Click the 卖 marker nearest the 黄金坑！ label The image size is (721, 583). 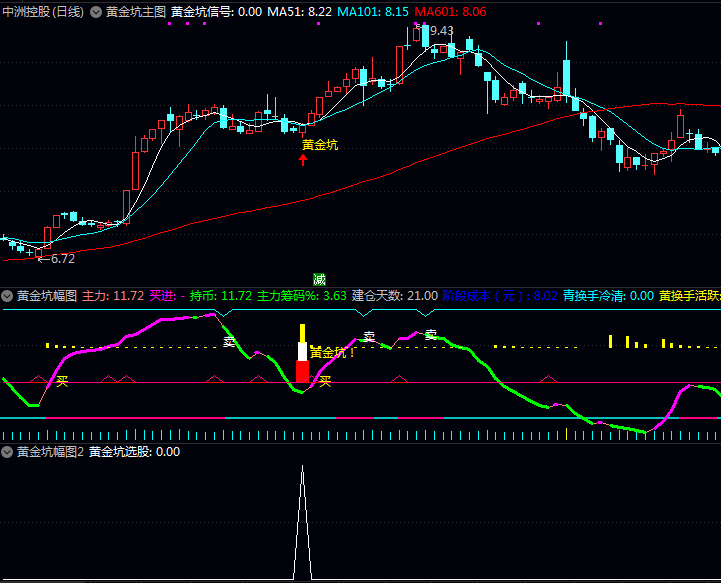click(368, 338)
